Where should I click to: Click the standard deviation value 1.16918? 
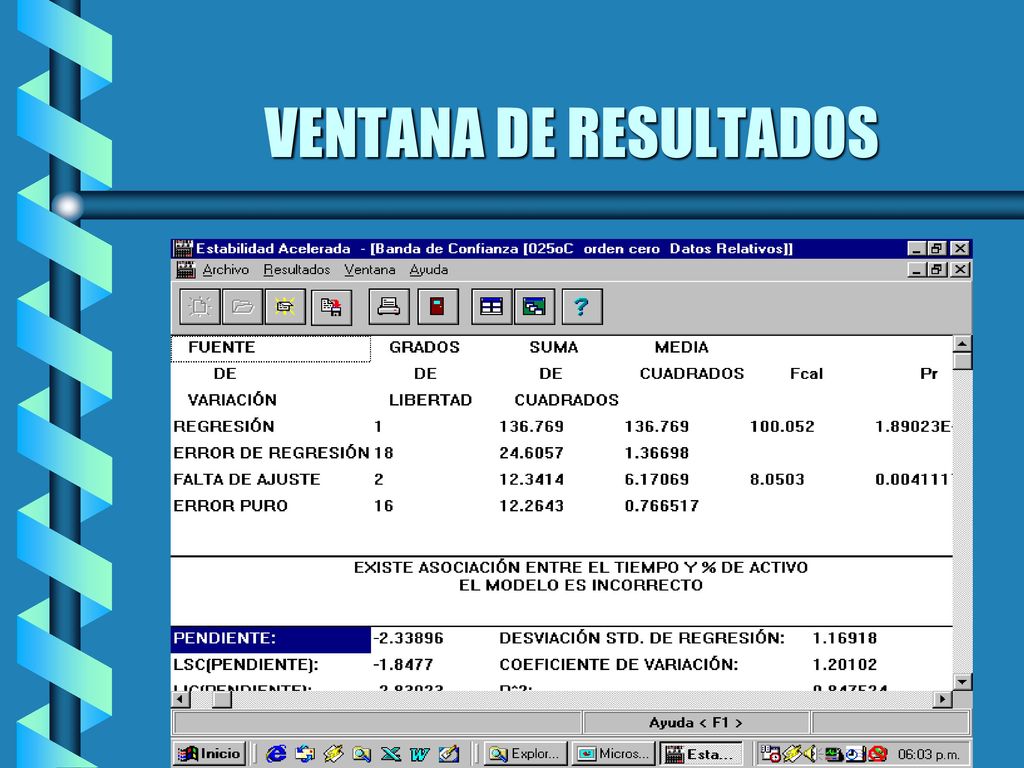[844, 638]
